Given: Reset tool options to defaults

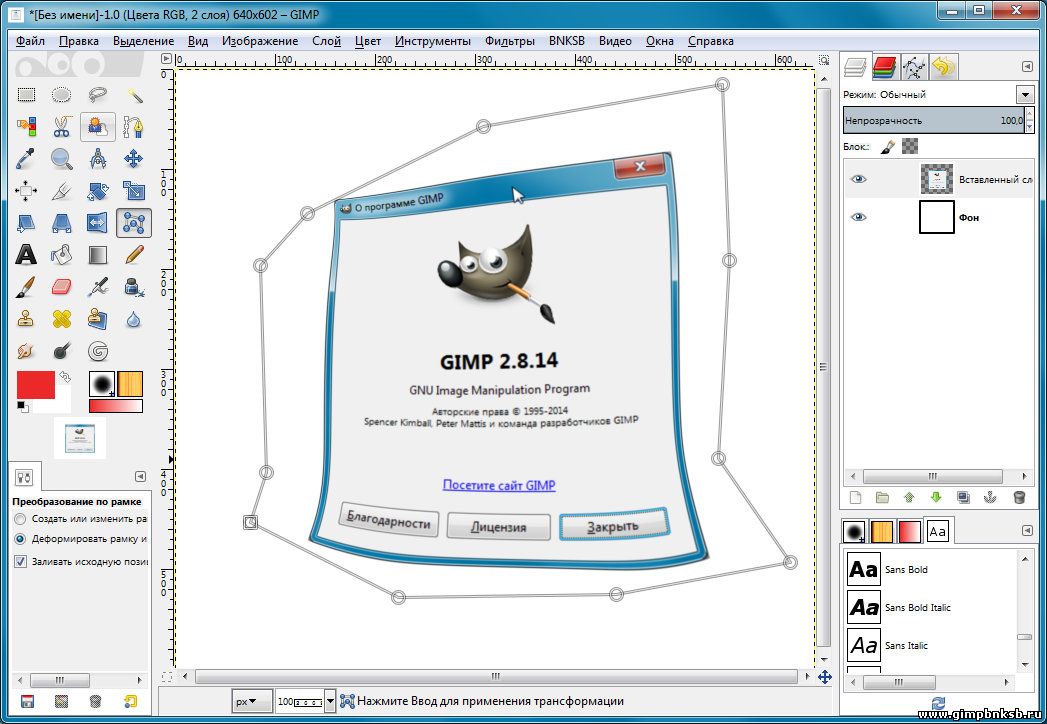Looking at the screenshot, I should (x=131, y=701).
